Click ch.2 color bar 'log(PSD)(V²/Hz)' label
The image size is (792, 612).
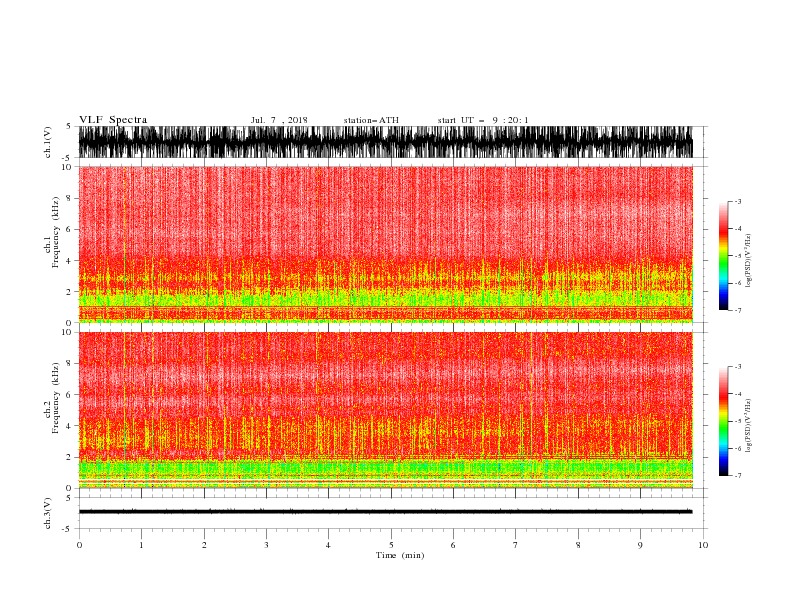point(748,426)
